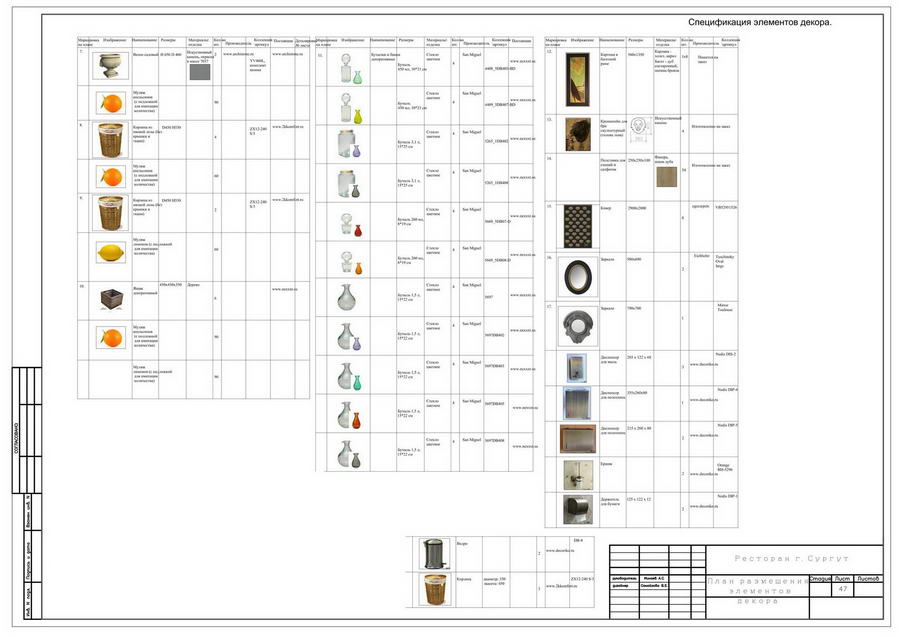The height and width of the screenshot is (637, 900).
Task: Select the bracket technical drawing sketch
Action: [639, 129]
